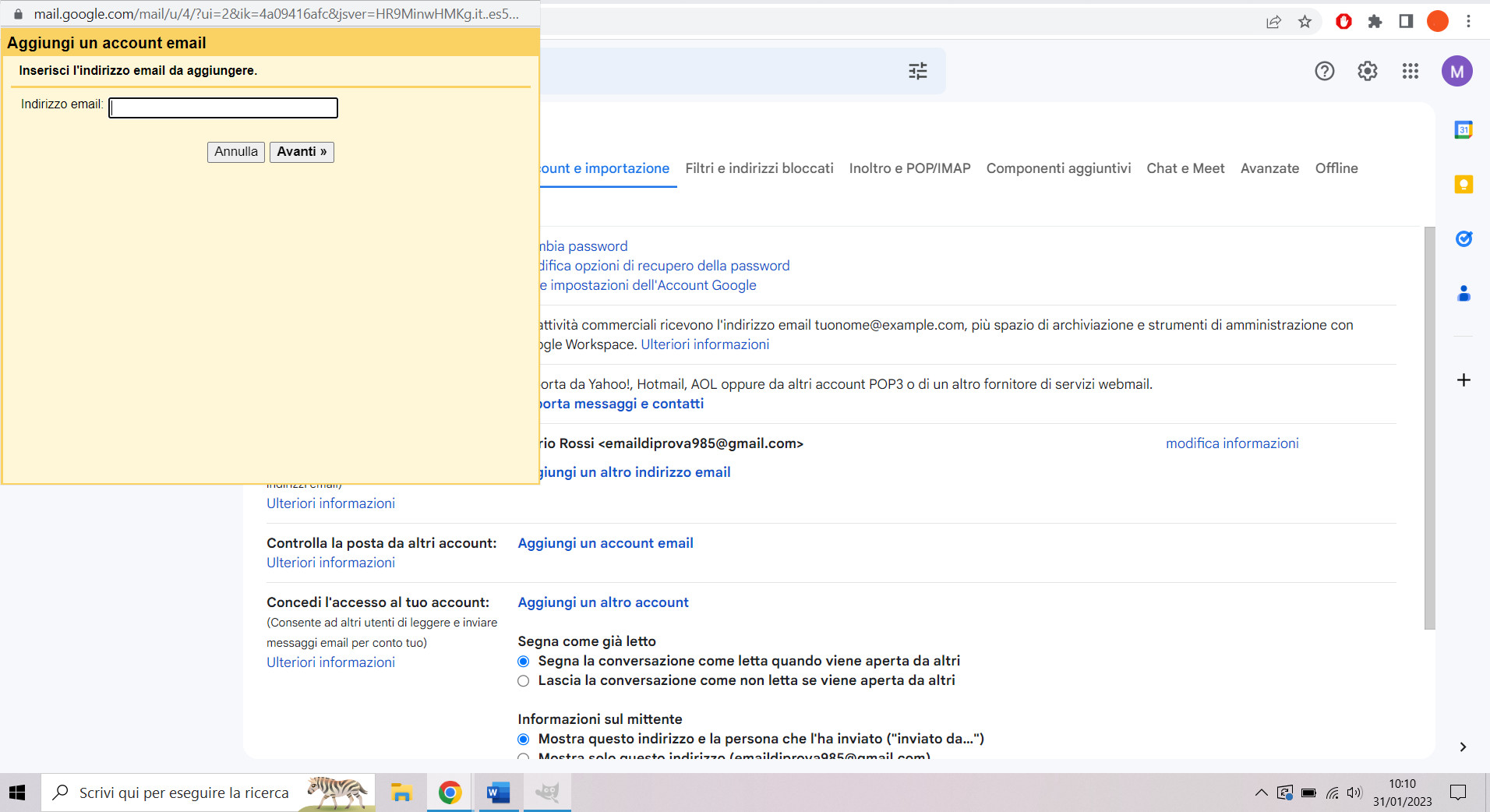Viewport: 1490px width, 812px height.
Task: Select 'Lascia la conversazione come non letta'
Action: 523,681
